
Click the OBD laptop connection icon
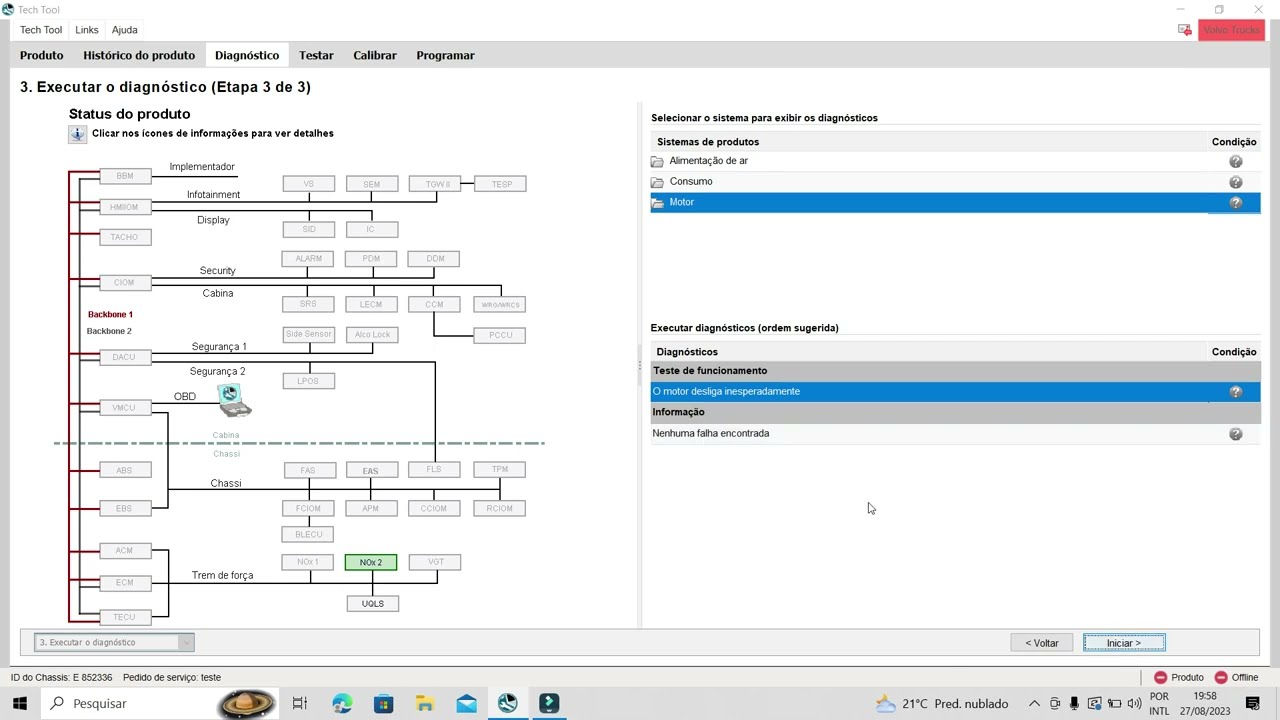pyautogui.click(x=234, y=400)
